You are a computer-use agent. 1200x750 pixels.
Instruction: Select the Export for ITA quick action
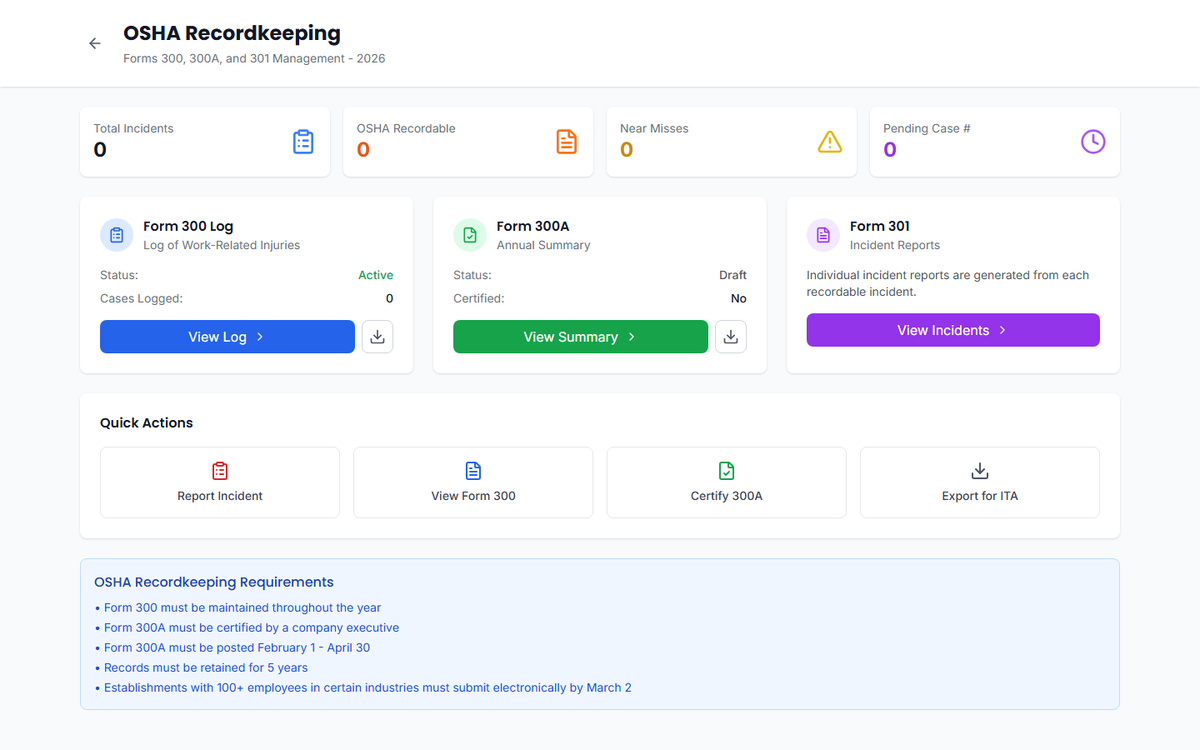[980, 482]
